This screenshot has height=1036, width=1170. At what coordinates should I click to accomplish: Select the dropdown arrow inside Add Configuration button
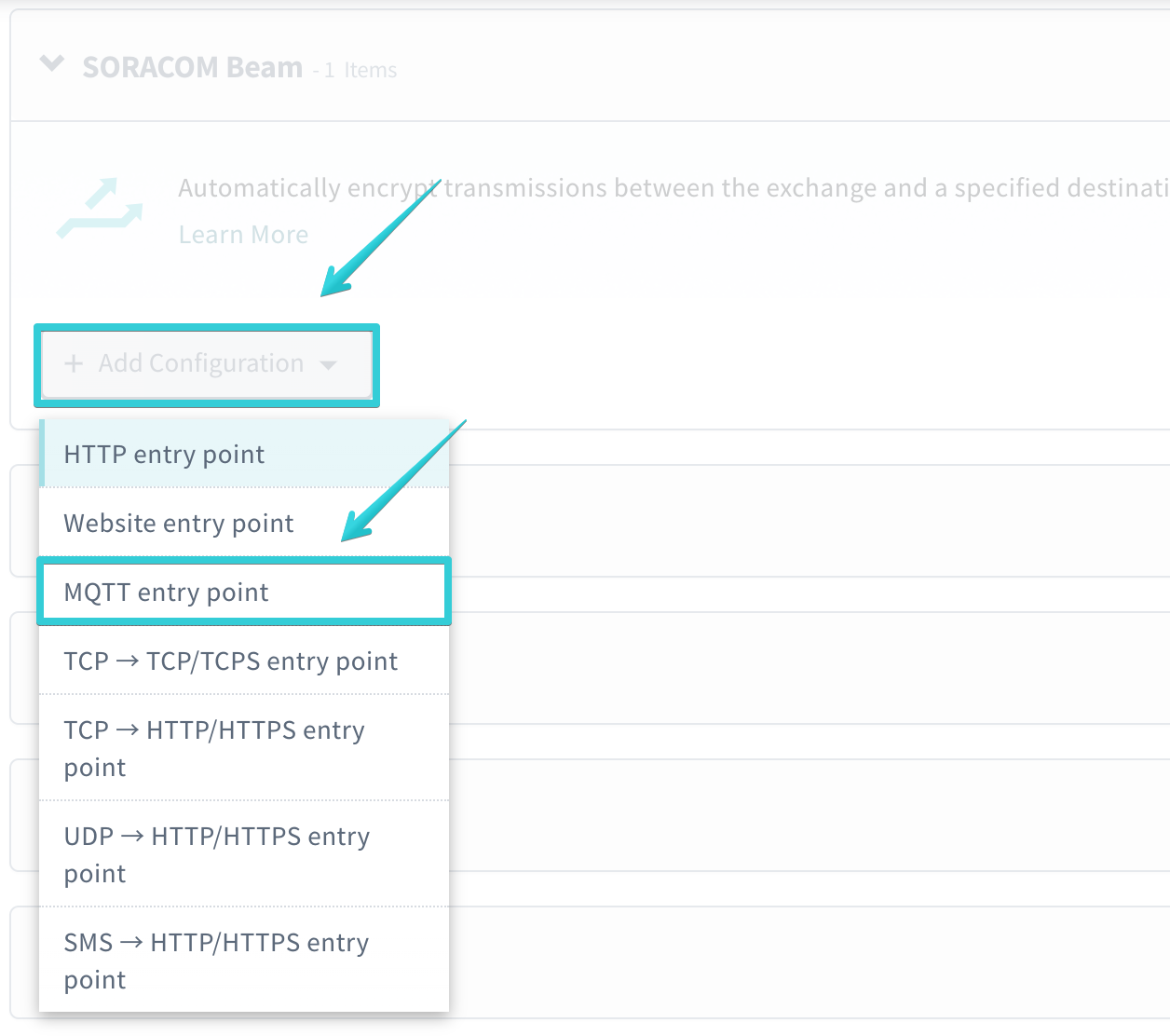tap(328, 365)
